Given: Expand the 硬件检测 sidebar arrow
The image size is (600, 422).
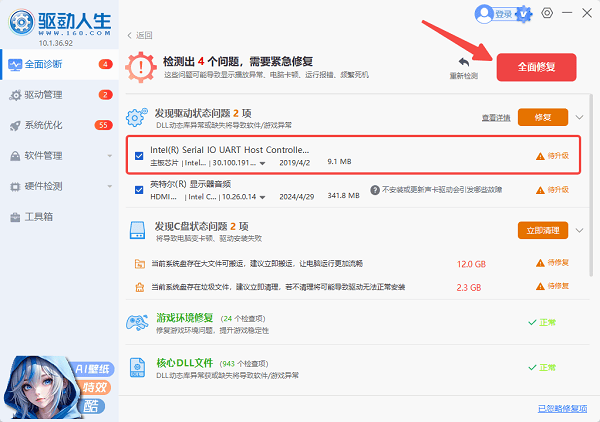Looking at the screenshot, I should click(110, 187).
